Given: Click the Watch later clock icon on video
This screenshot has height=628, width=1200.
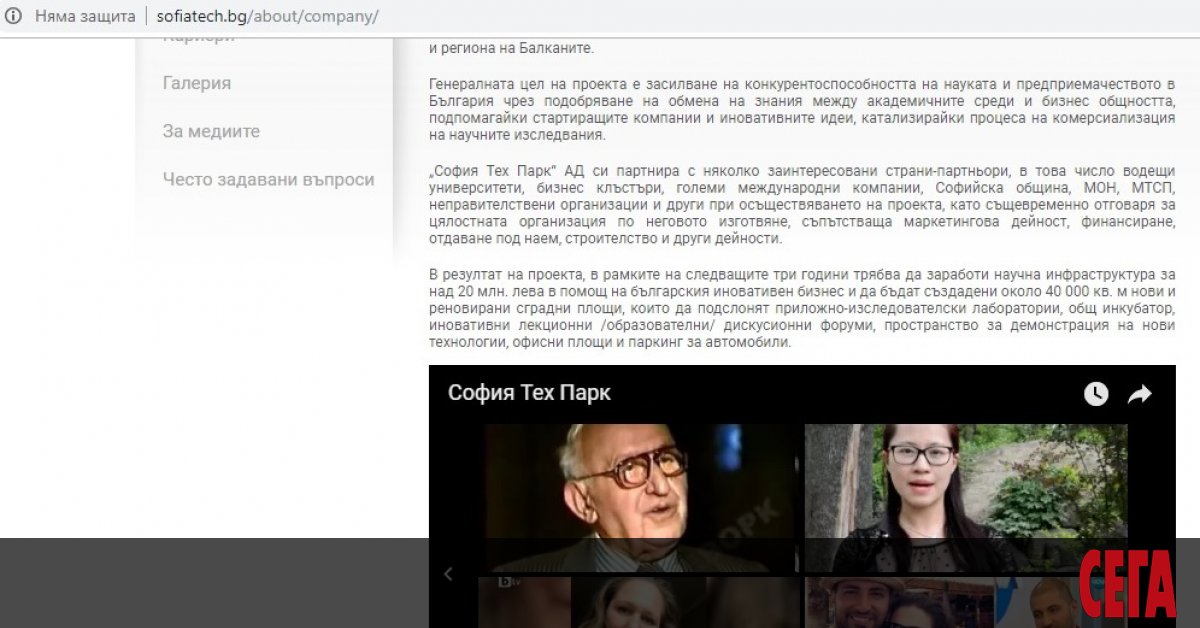Looking at the screenshot, I should 1096,394.
